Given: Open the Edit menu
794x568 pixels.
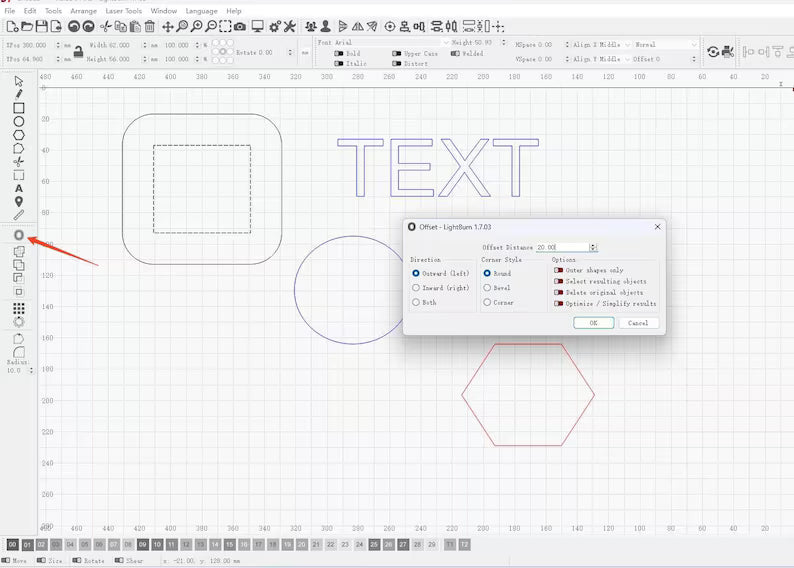Looking at the screenshot, I should coord(30,11).
